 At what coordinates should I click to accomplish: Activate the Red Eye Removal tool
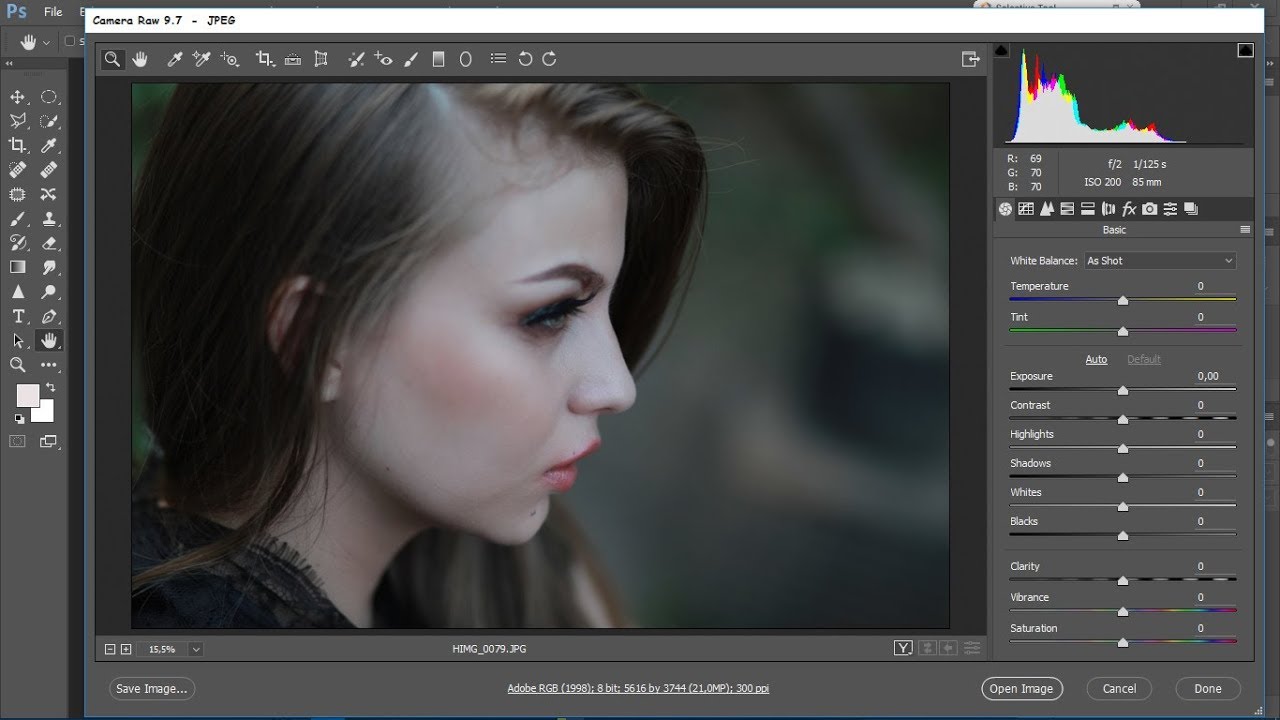click(x=383, y=60)
